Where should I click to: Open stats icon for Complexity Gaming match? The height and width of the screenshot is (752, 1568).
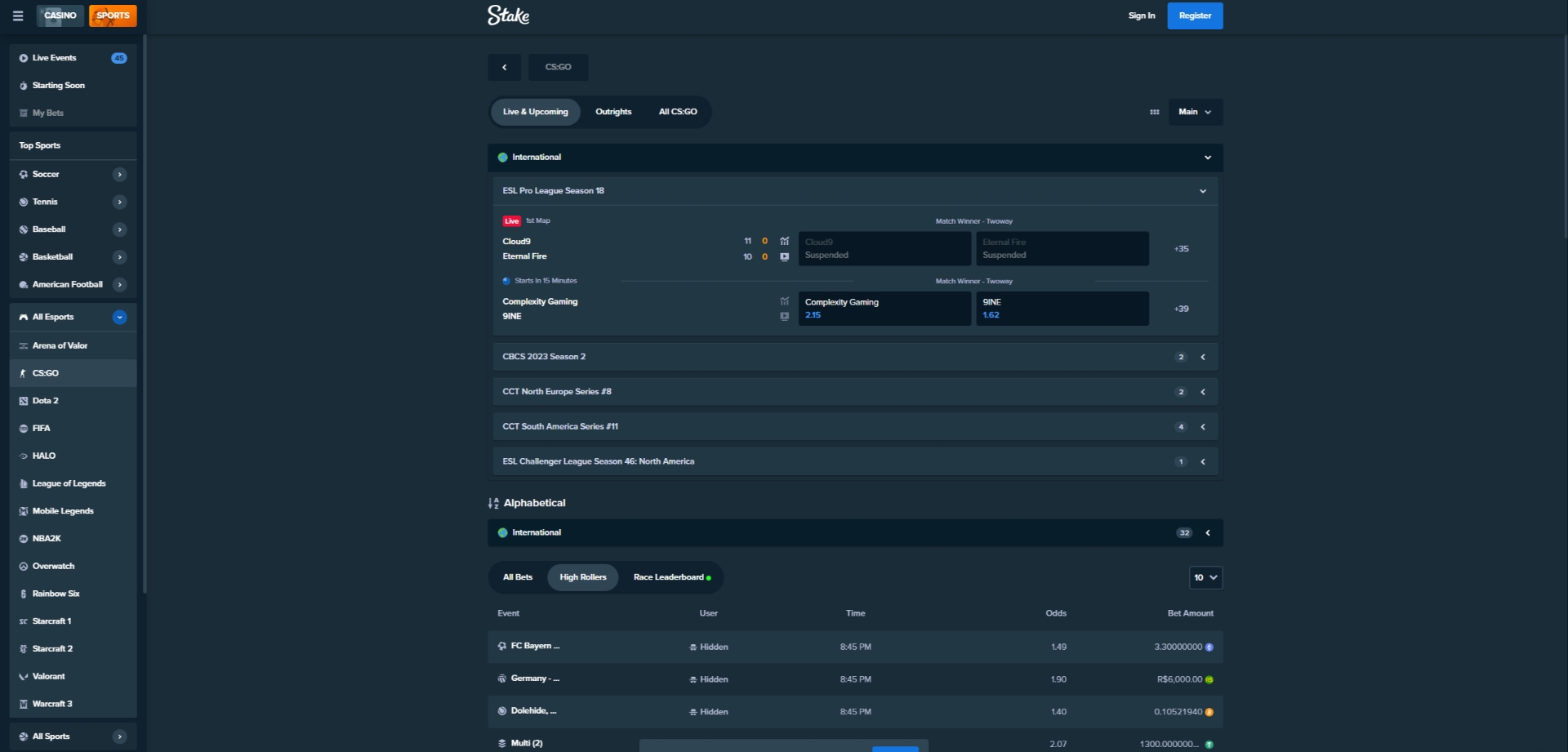[784, 301]
